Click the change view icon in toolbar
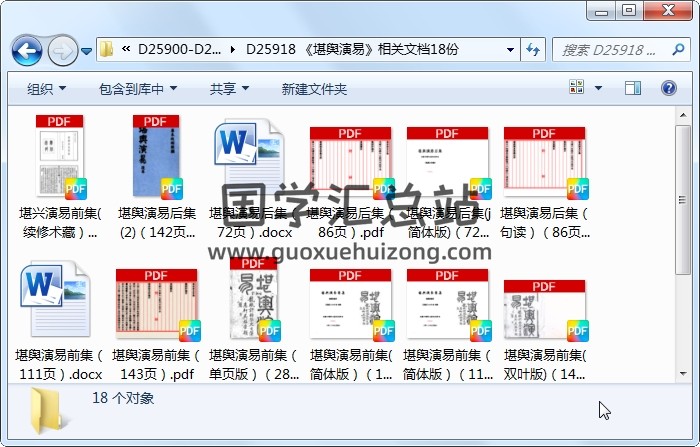Screen dimensions: 700x447 click(577, 89)
